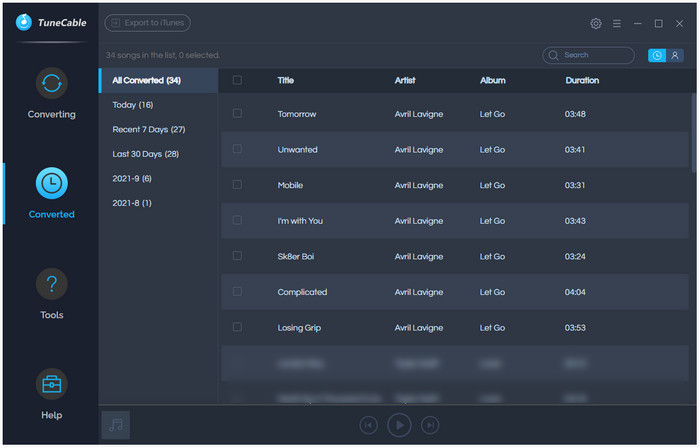This screenshot has height=448, width=700.
Task: Select the song title Mobile
Action: [x=290, y=185]
